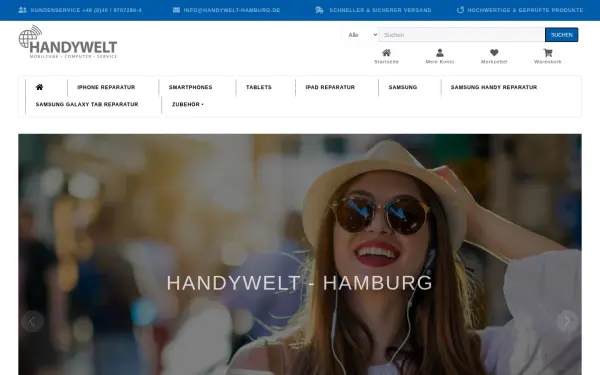Click the hero banner woman image

[300, 254]
